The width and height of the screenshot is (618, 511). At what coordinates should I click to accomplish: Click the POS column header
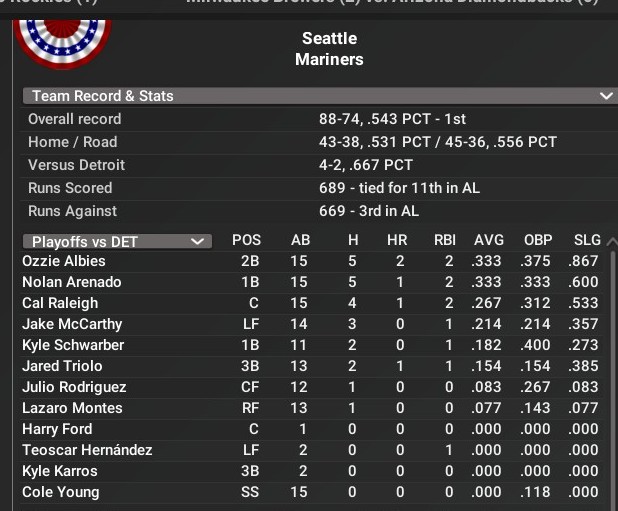tap(246, 241)
